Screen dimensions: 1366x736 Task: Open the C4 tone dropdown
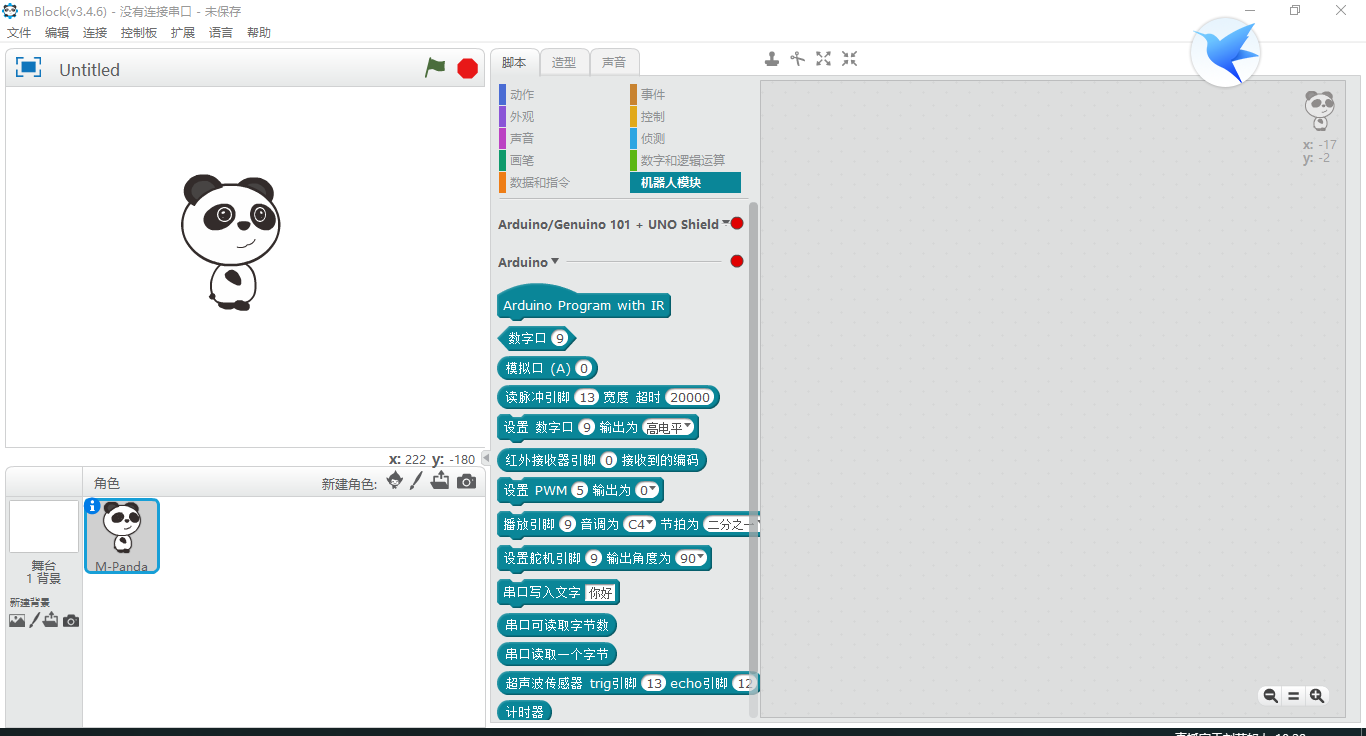639,523
